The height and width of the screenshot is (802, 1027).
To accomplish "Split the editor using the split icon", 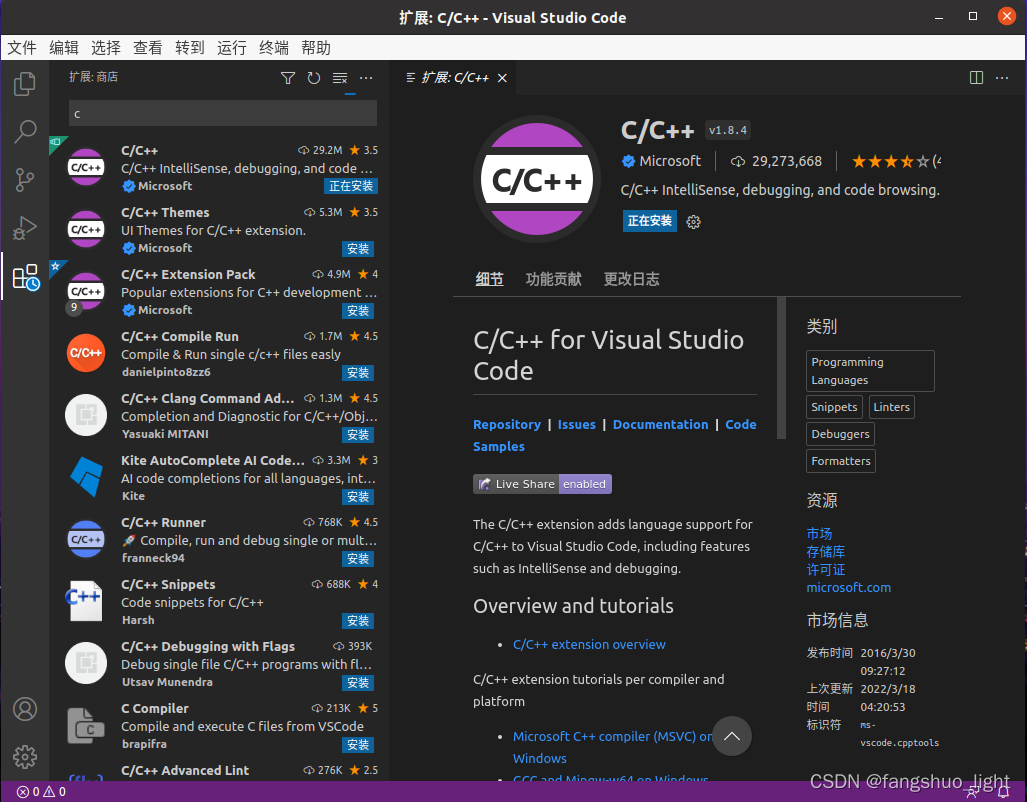I will [x=975, y=77].
